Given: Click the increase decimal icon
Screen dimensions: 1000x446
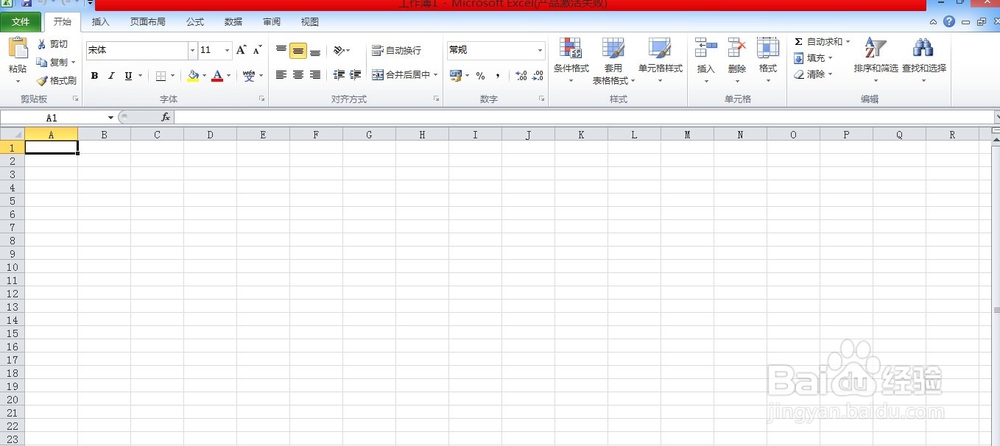Looking at the screenshot, I should point(521,75).
